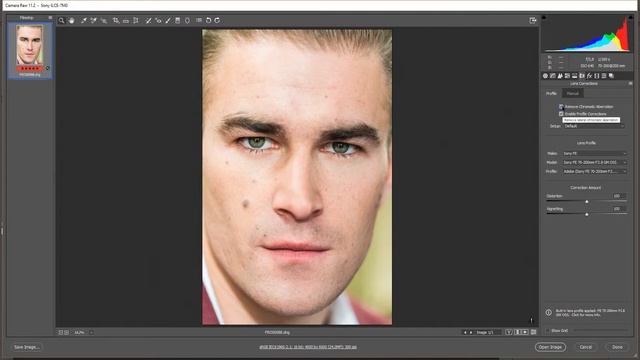The width and height of the screenshot is (640, 360).
Task: Open Lens Corrections panel menu
Action: click(x=630, y=83)
